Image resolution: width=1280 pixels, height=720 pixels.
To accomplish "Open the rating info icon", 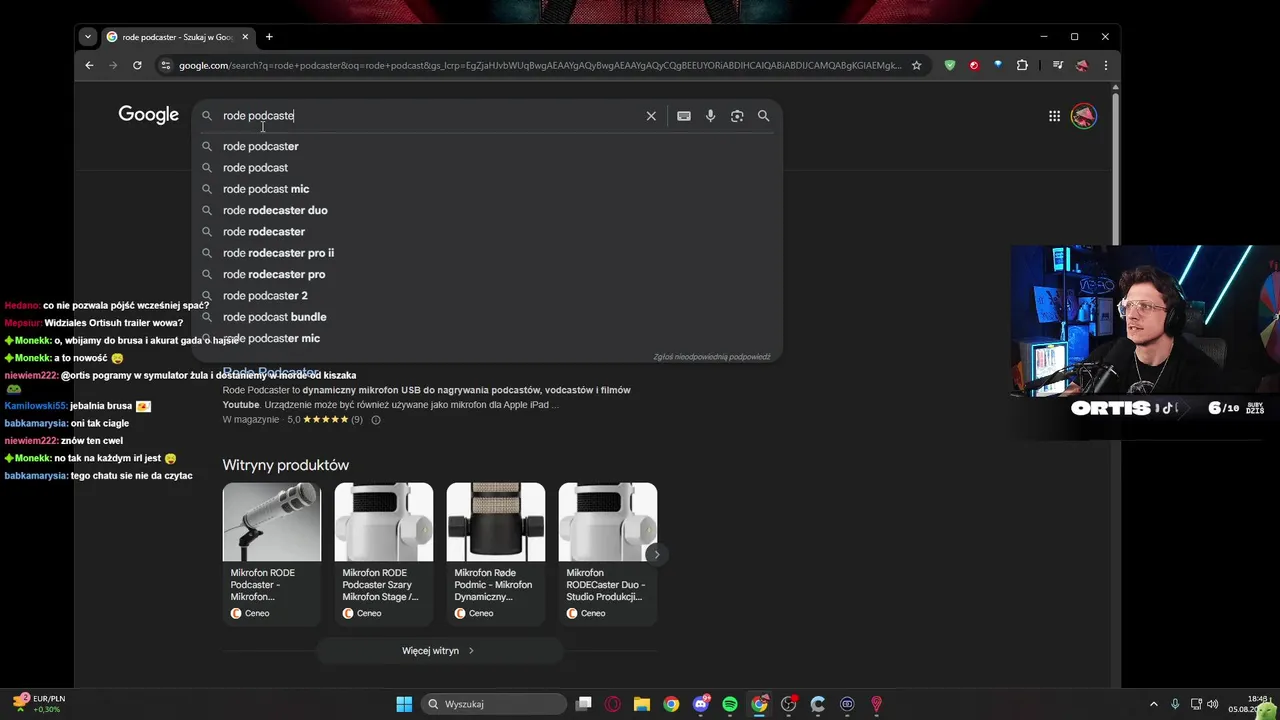I will pos(376,420).
